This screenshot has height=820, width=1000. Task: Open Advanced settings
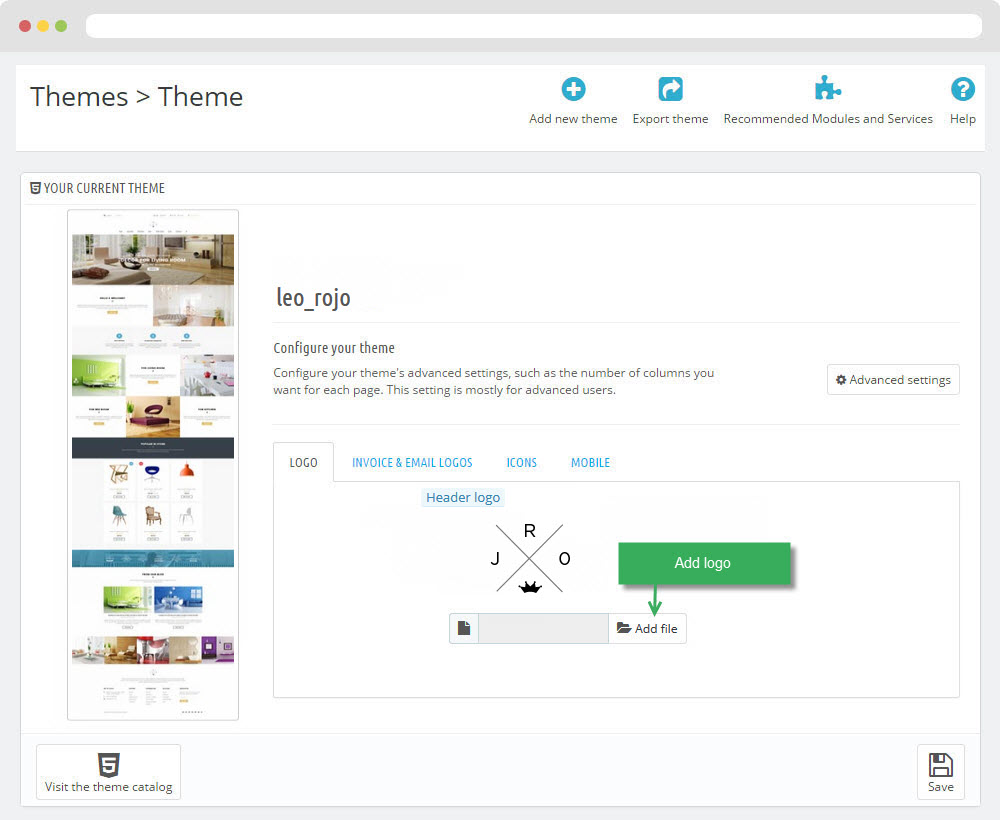[893, 380]
